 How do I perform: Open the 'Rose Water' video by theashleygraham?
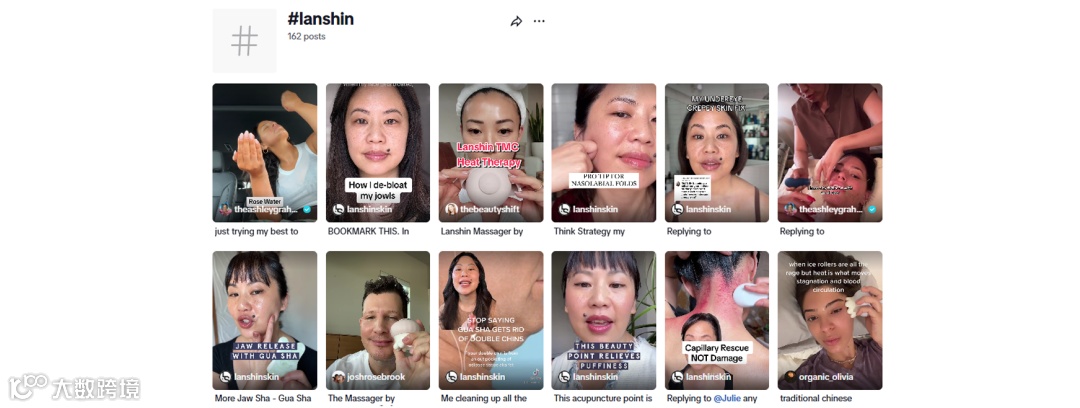click(x=265, y=153)
